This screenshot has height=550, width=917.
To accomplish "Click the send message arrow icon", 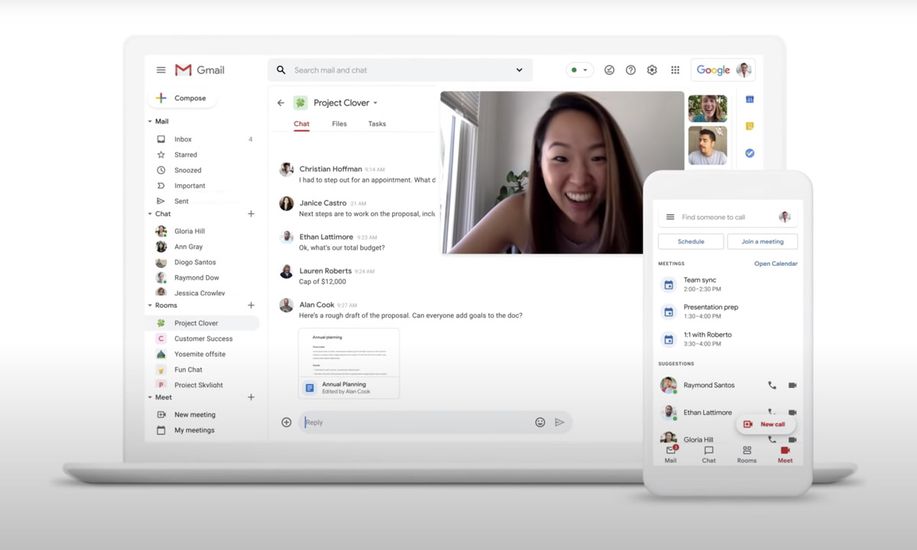I will 560,422.
